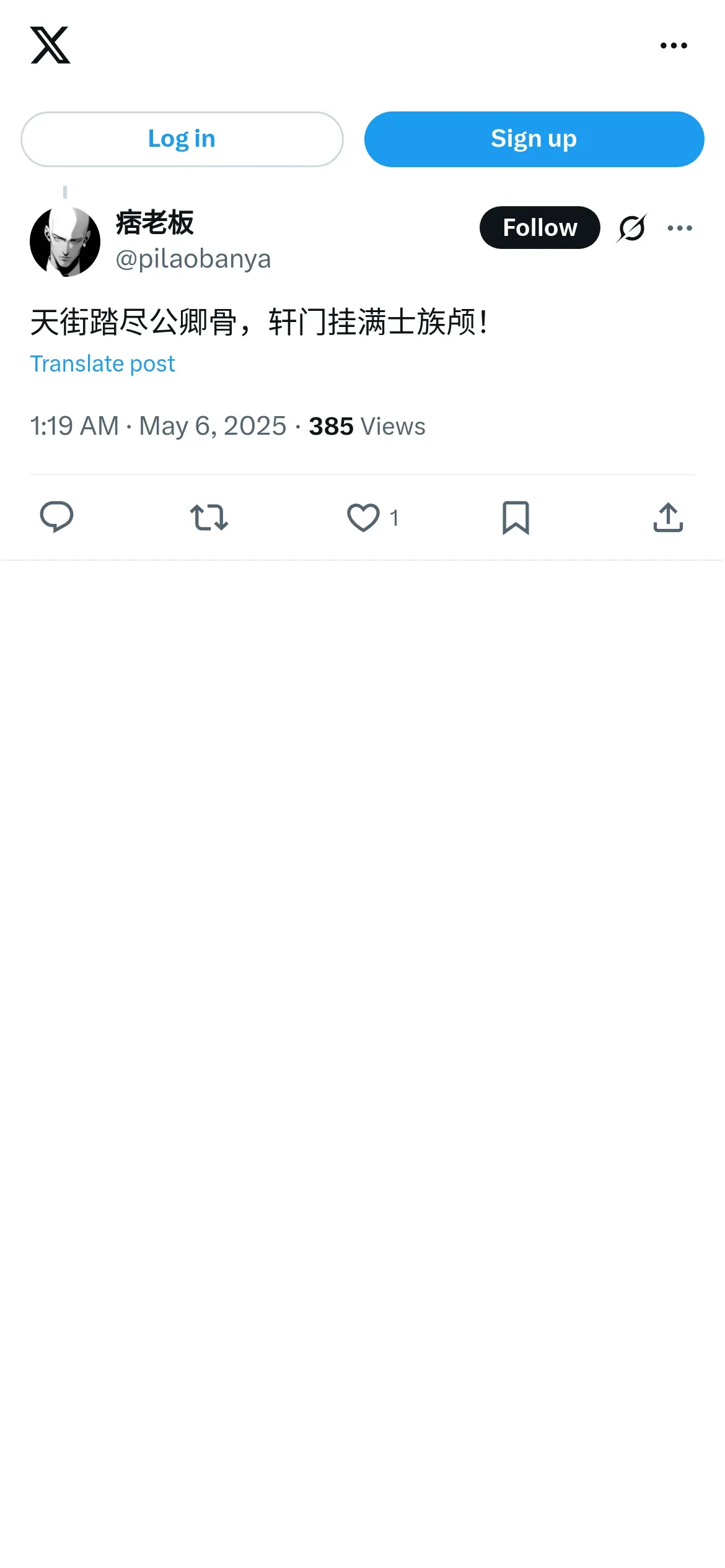Click the like count number
The height and width of the screenshot is (1568, 725).
[x=394, y=518]
